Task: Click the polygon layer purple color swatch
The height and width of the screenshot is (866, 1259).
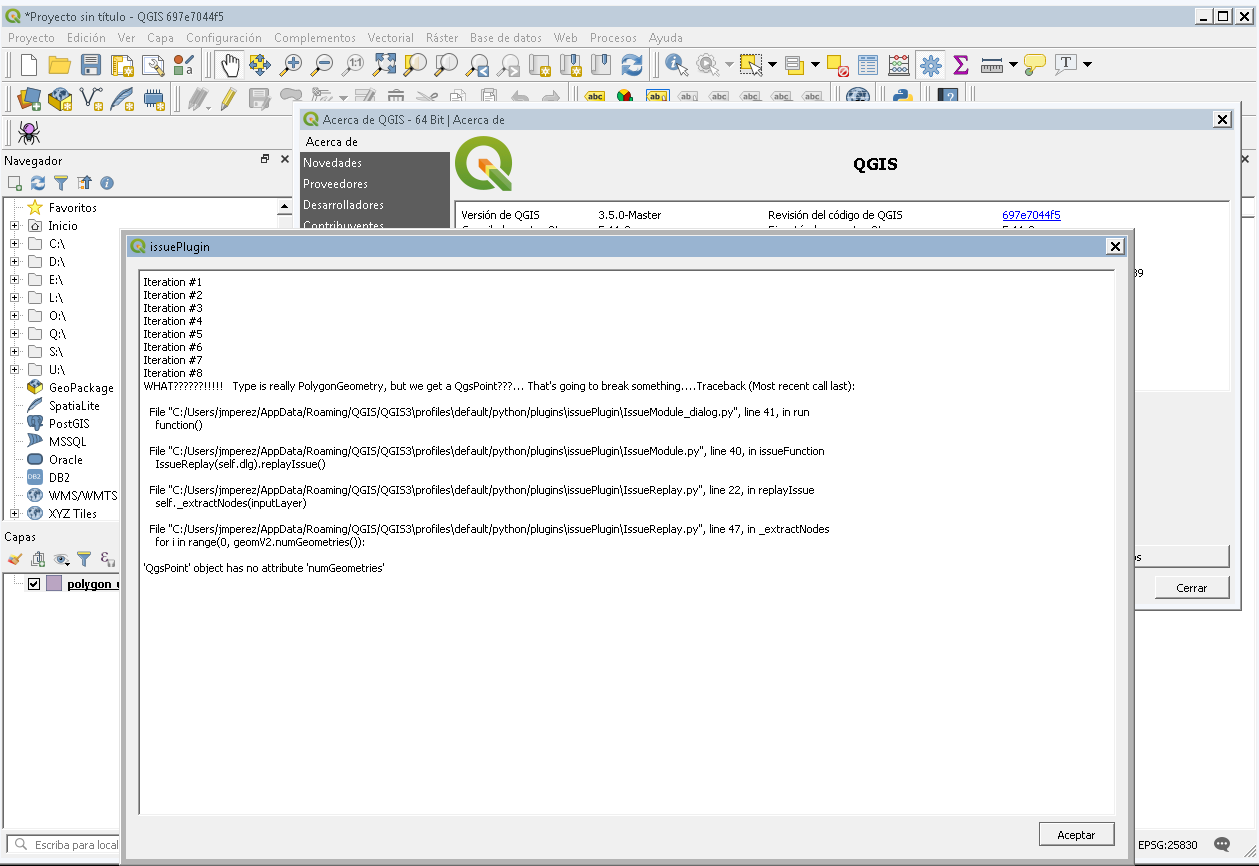Action: click(x=54, y=584)
